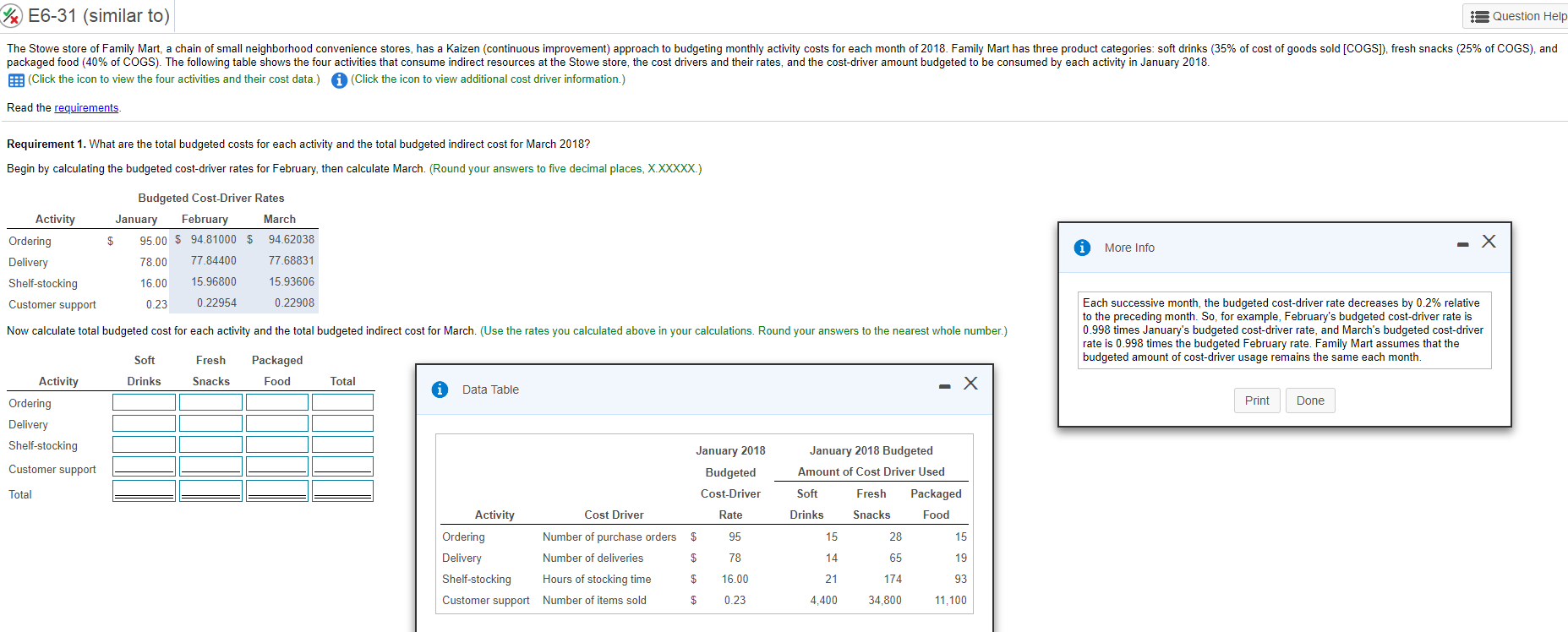Click the Shelf-stocking Soft Drinks input box
Screen dimensions: 1568x632
144,444
